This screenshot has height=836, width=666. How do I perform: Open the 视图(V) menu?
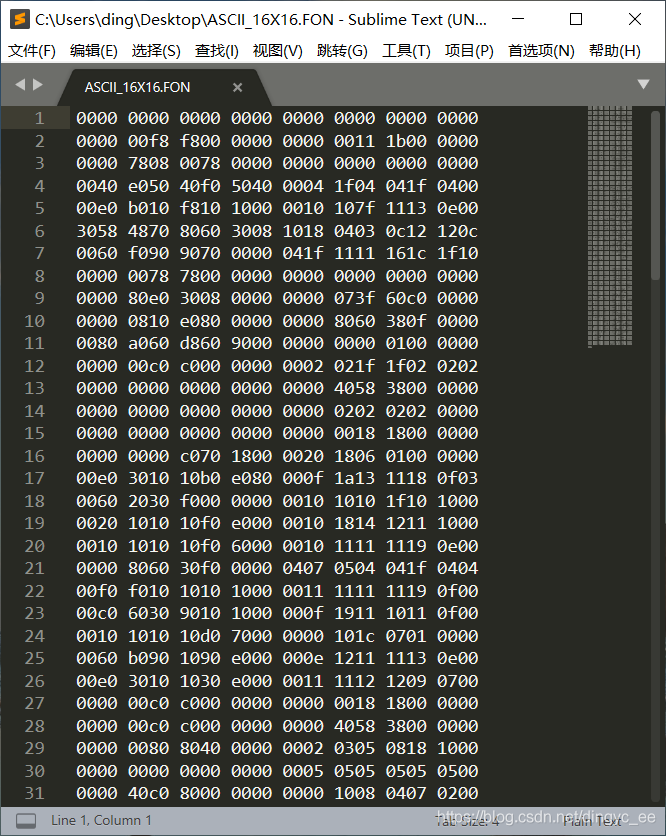[x=277, y=51]
